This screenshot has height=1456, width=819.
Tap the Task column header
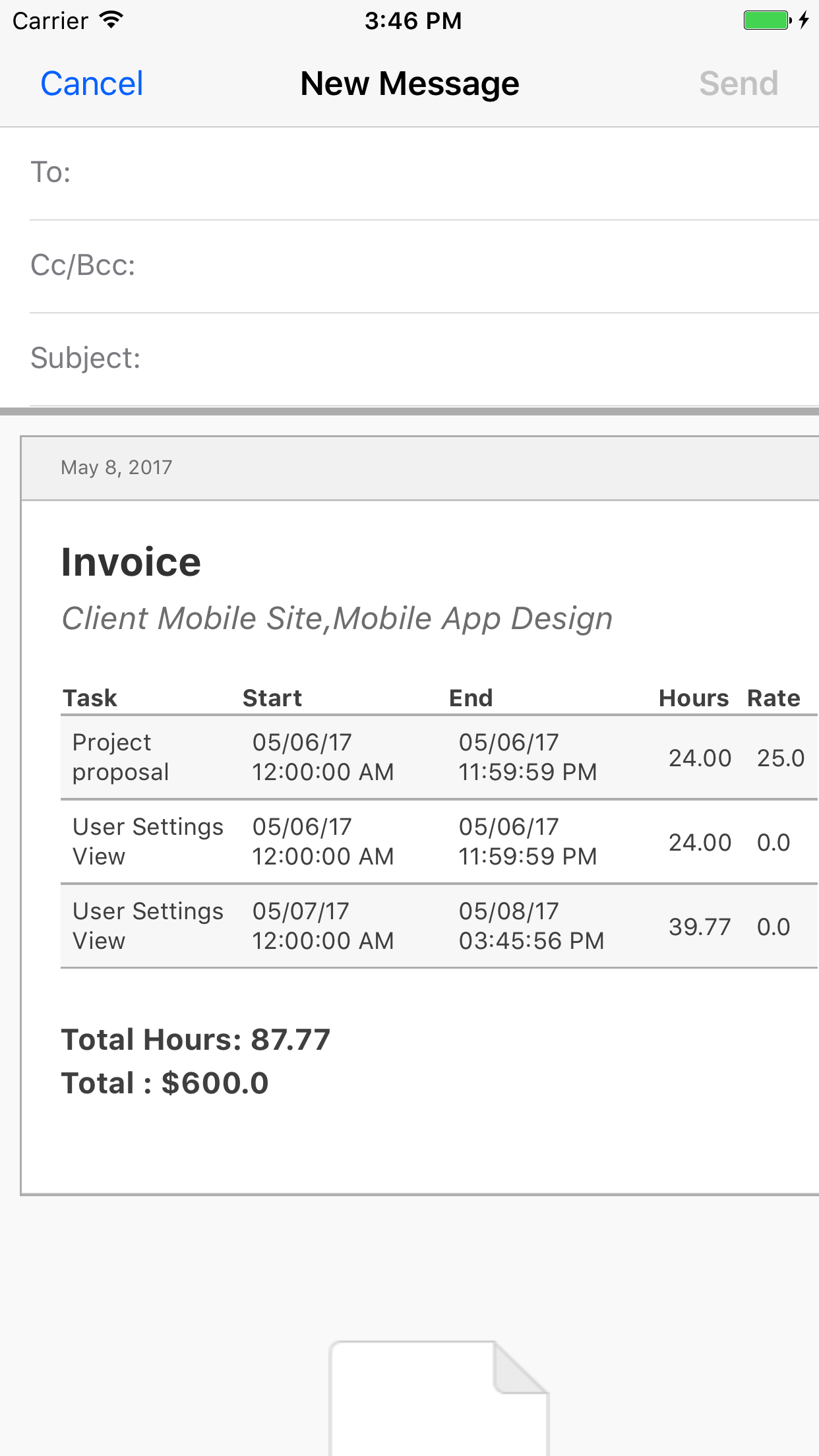(90, 698)
